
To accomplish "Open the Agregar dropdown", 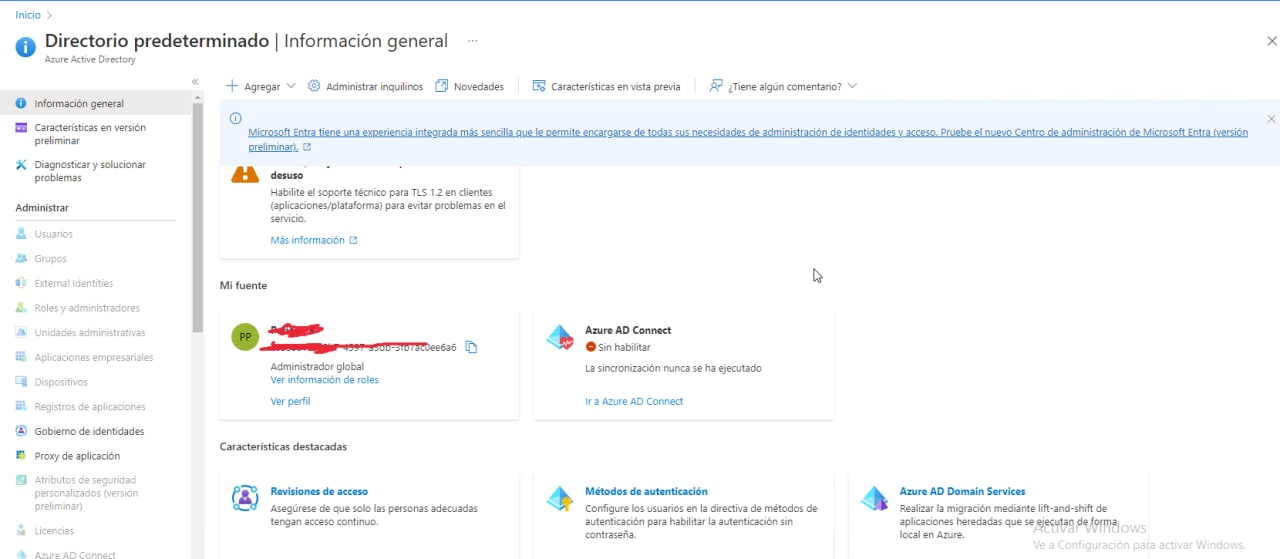I will point(261,87).
